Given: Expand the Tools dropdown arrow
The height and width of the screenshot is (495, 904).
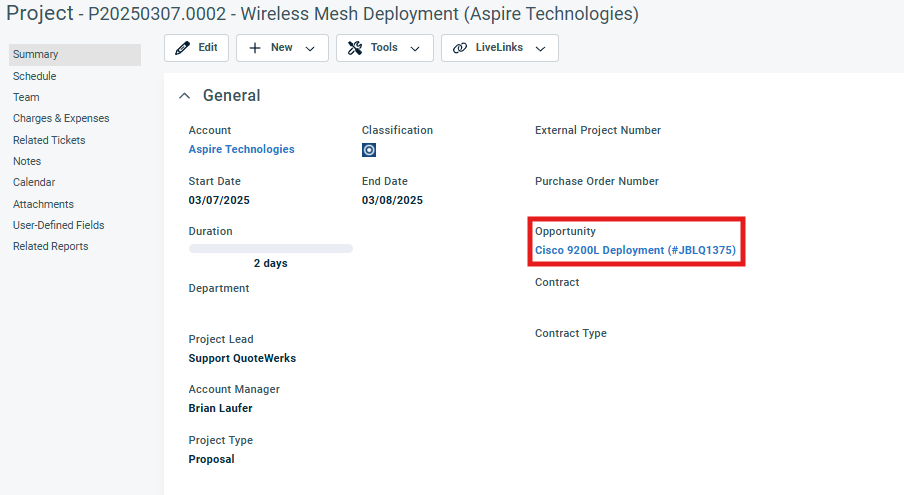Looking at the screenshot, I should pos(414,48).
